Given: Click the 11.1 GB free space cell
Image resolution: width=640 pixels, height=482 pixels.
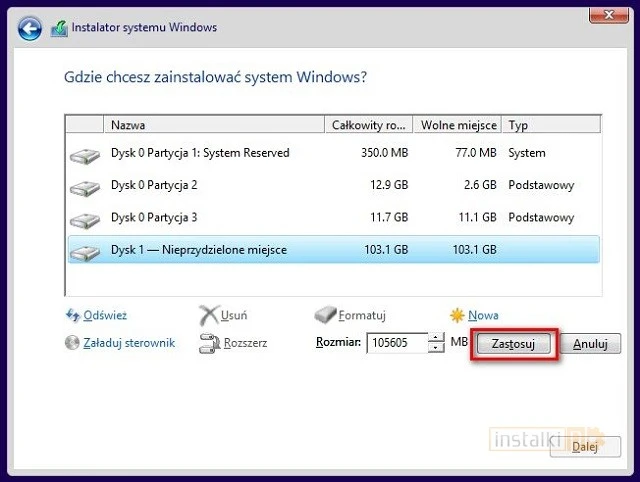Looking at the screenshot, I should click(478, 217).
